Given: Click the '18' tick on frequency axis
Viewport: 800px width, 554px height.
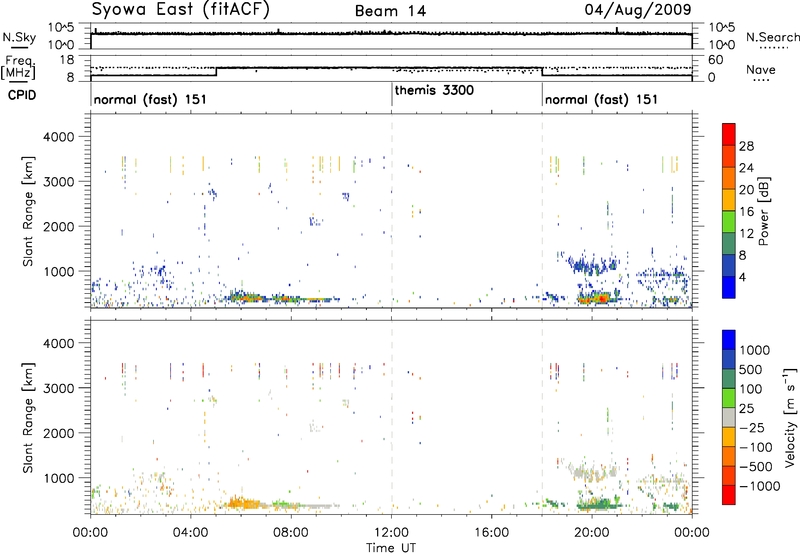Looking at the screenshot, I should [x=67, y=60].
